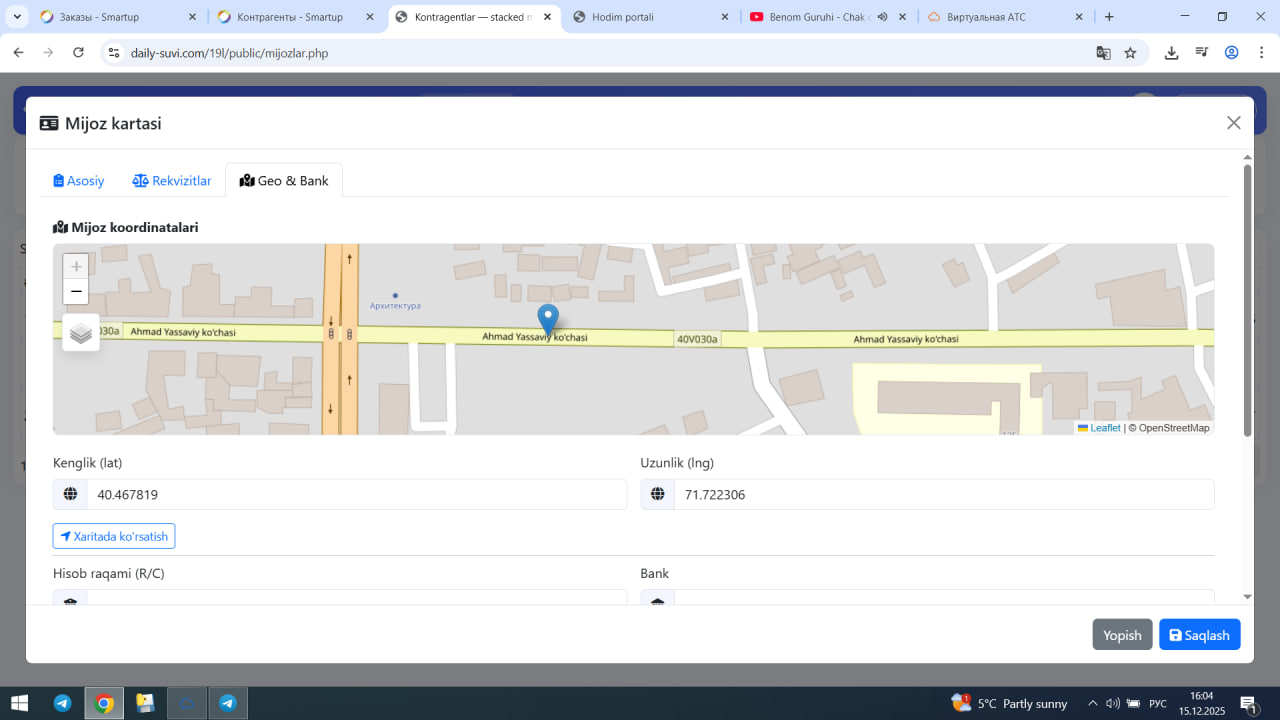Click the dialog's vertical scrollbar thumb
This screenshot has height=720, width=1280.
pyautogui.click(x=1247, y=300)
